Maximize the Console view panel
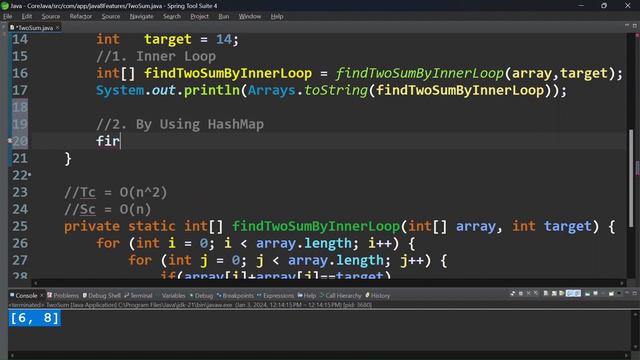The width and height of the screenshot is (640, 360). point(635,293)
